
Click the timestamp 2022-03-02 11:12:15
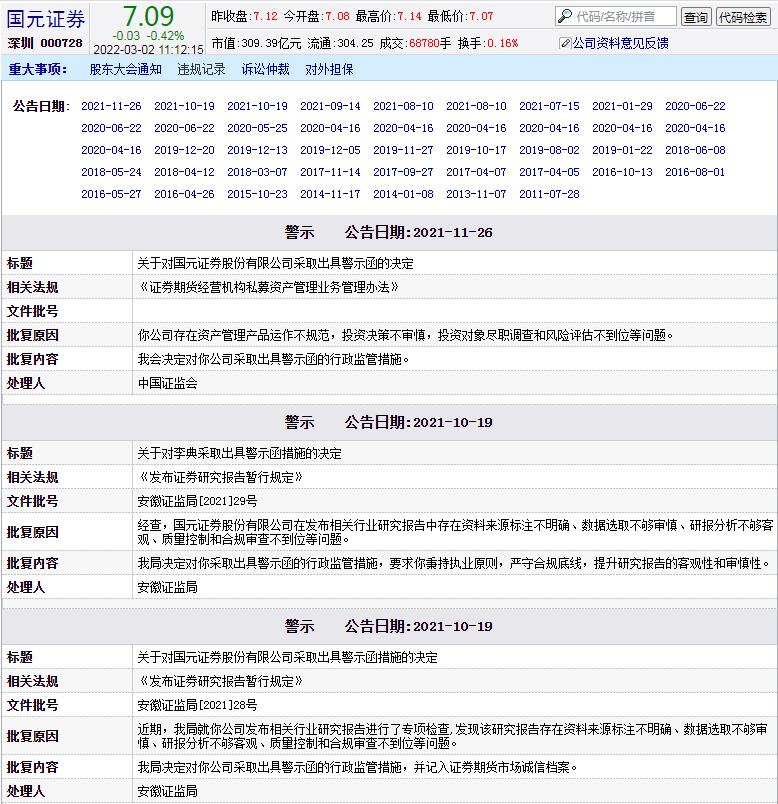[149, 49]
